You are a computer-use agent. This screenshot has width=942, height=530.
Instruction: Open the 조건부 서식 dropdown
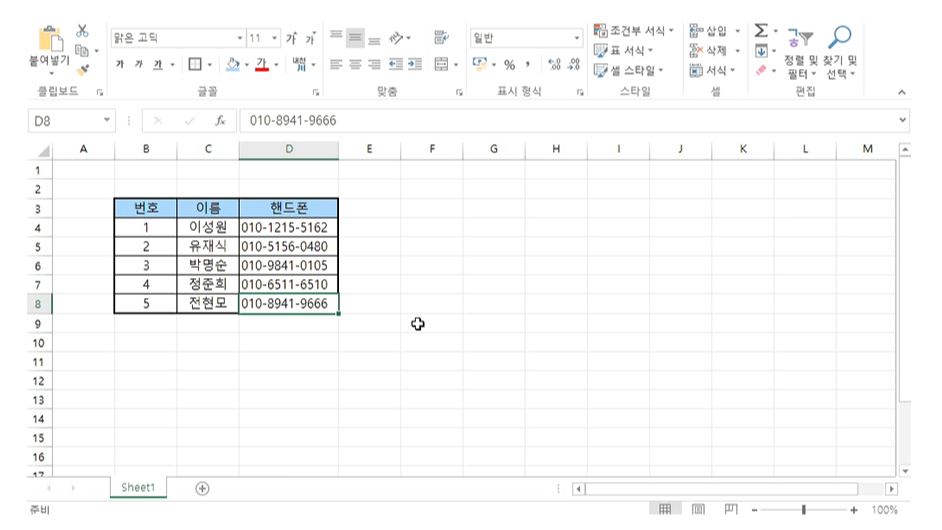click(x=634, y=30)
